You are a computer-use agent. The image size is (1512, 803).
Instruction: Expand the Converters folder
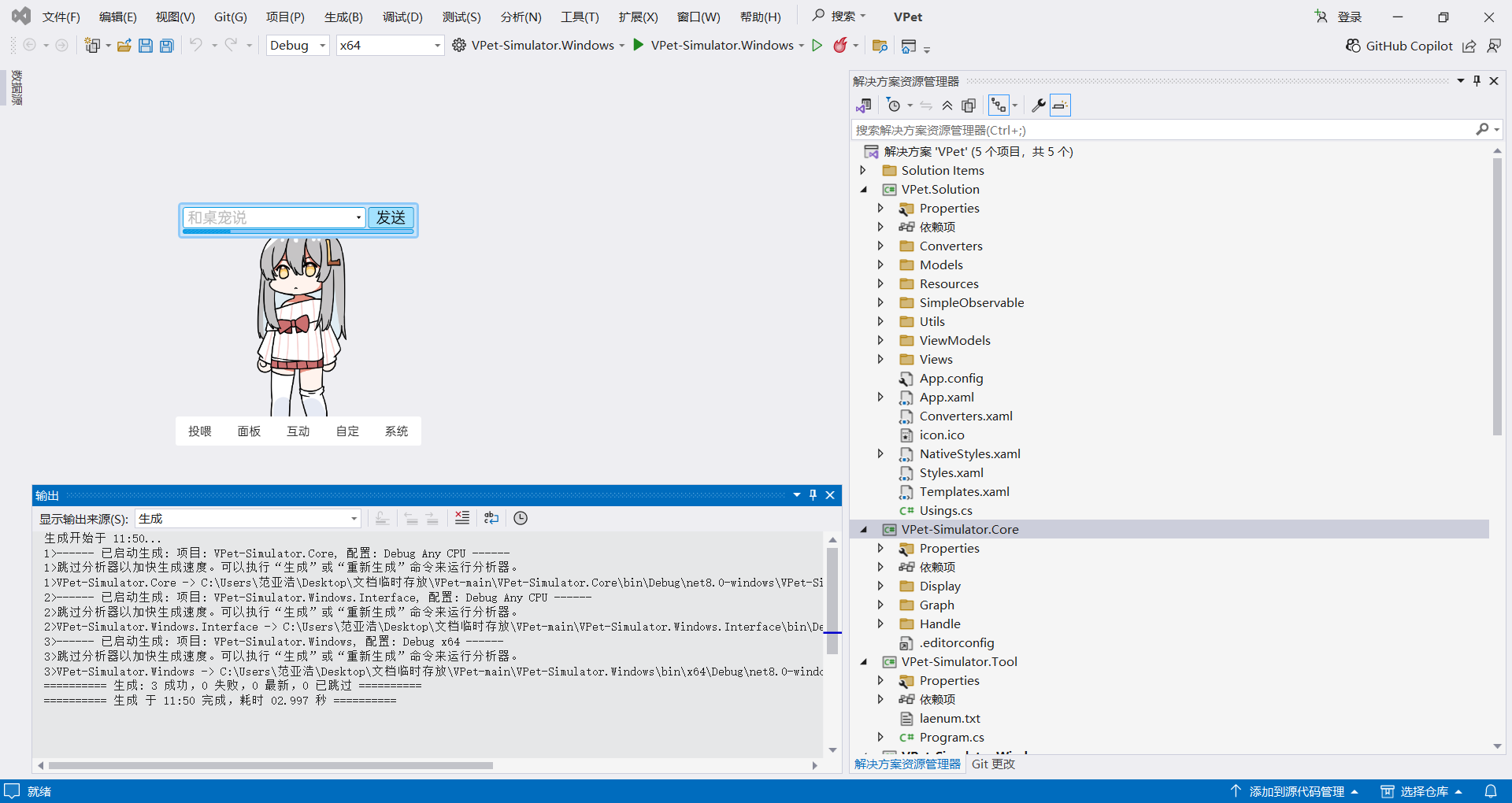pyautogui.click(x=880, y=246)
